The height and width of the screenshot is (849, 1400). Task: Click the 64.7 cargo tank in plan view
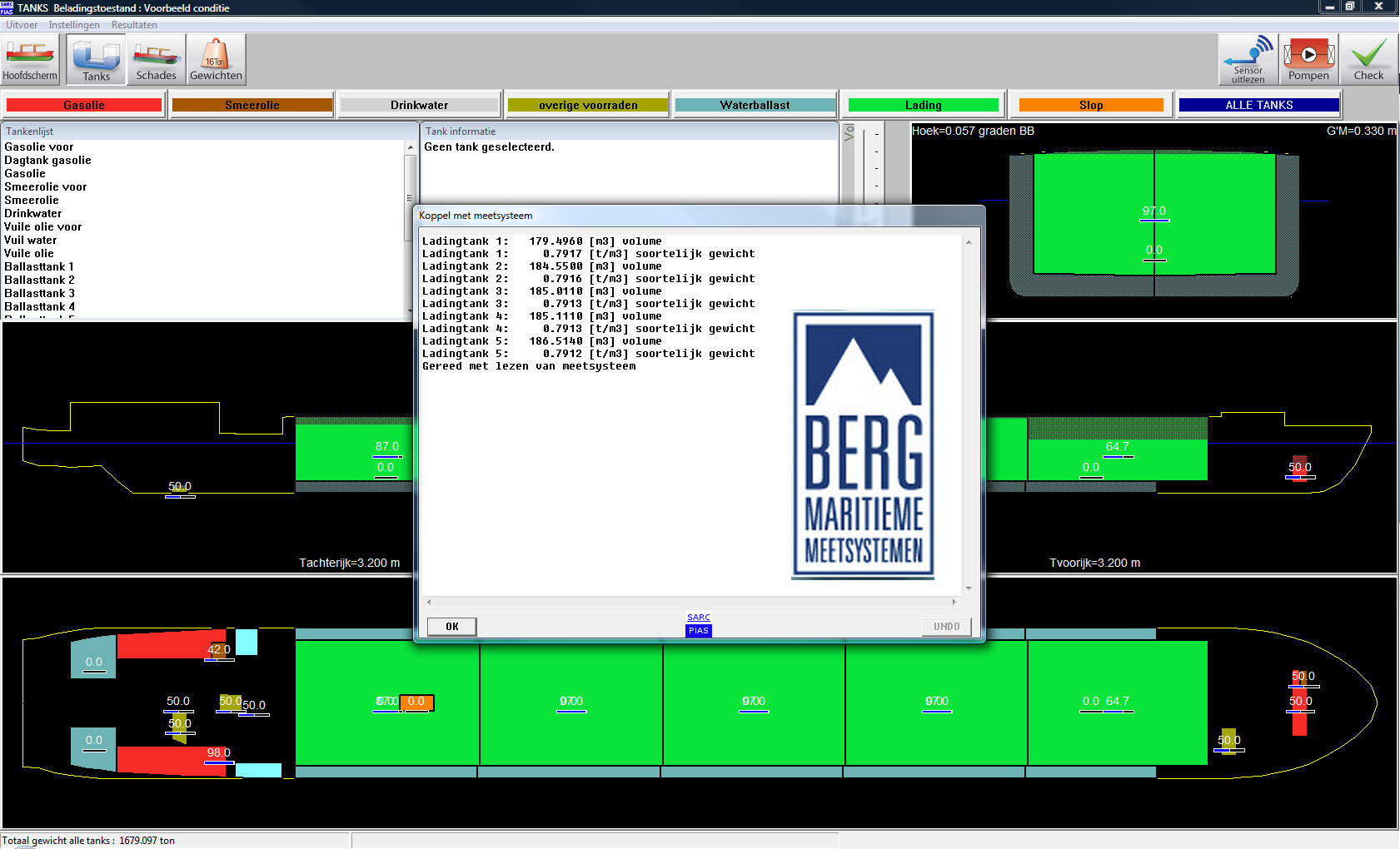pos(1117,703)
